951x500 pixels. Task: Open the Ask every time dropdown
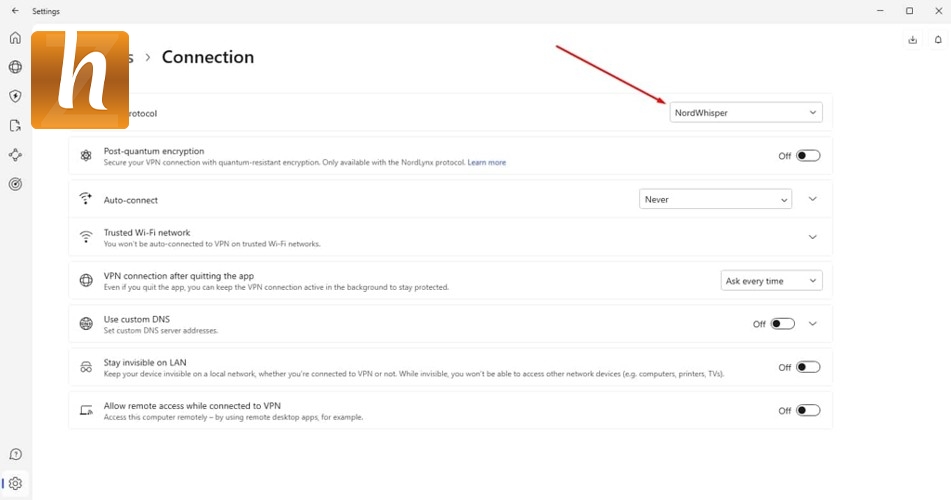771,281
